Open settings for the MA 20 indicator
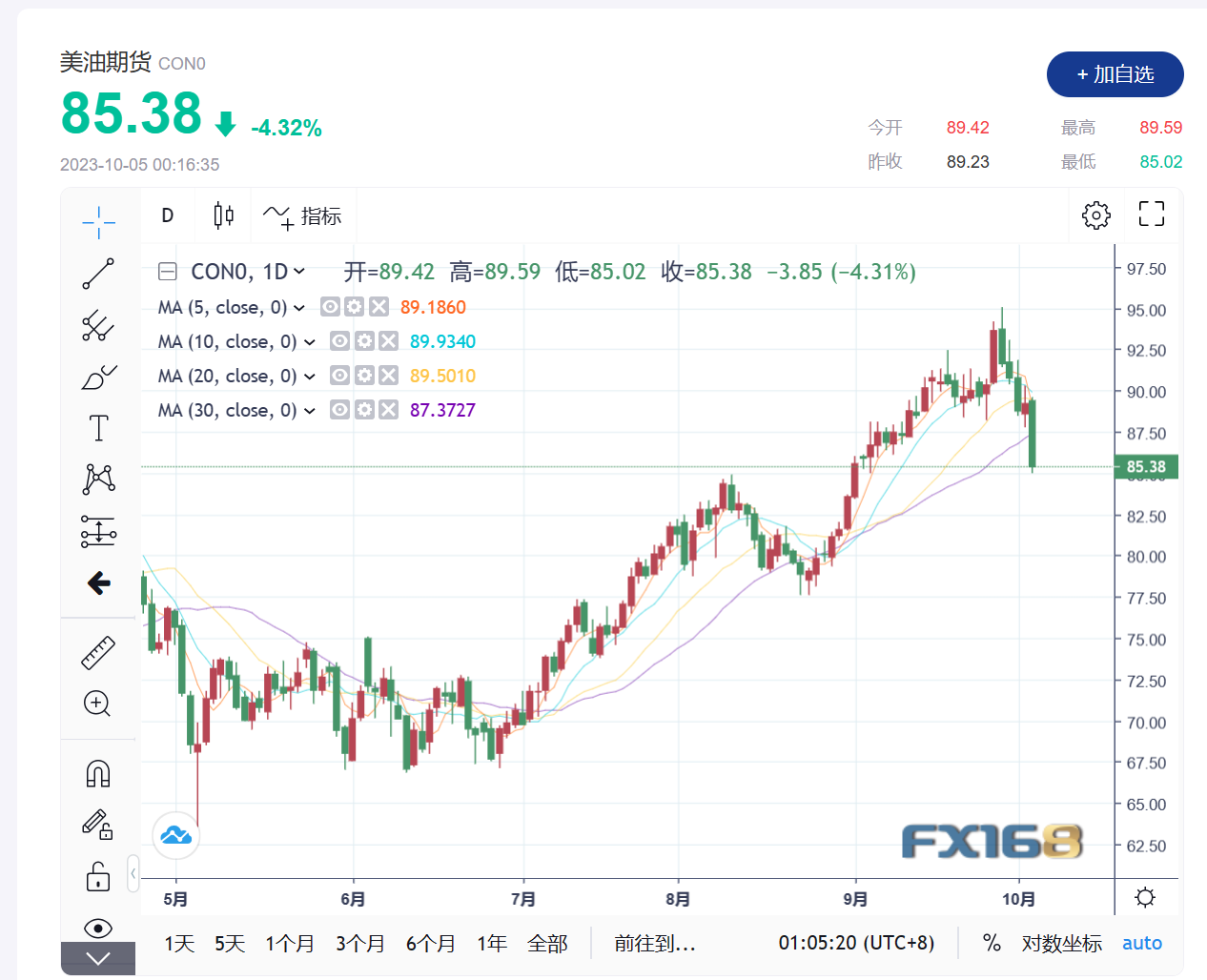 364,376
